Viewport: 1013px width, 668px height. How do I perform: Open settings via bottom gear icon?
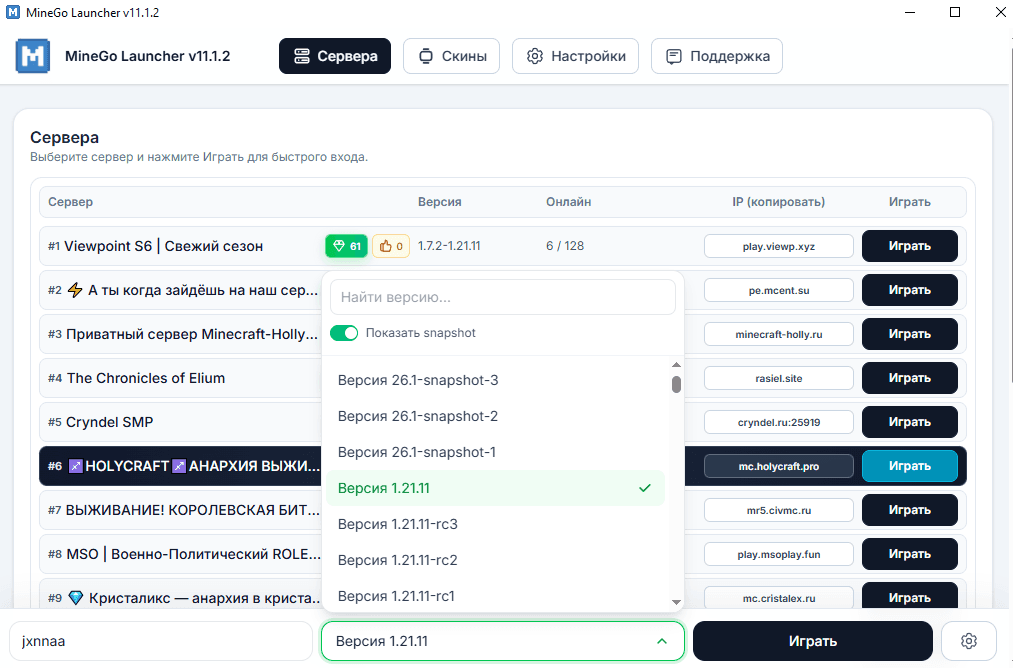point(967,641)
